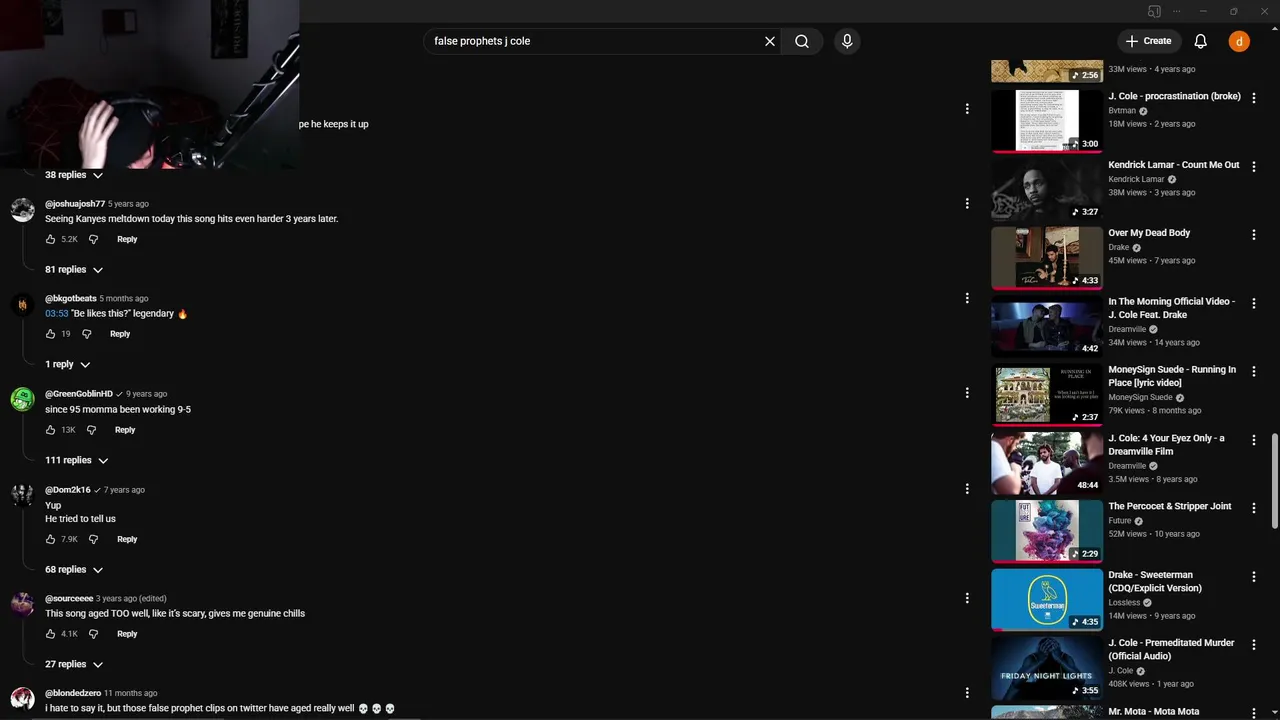Dislike the comment by @joshuajosh77
This screenshot has height=720, width=1280.
pos(93,239)
